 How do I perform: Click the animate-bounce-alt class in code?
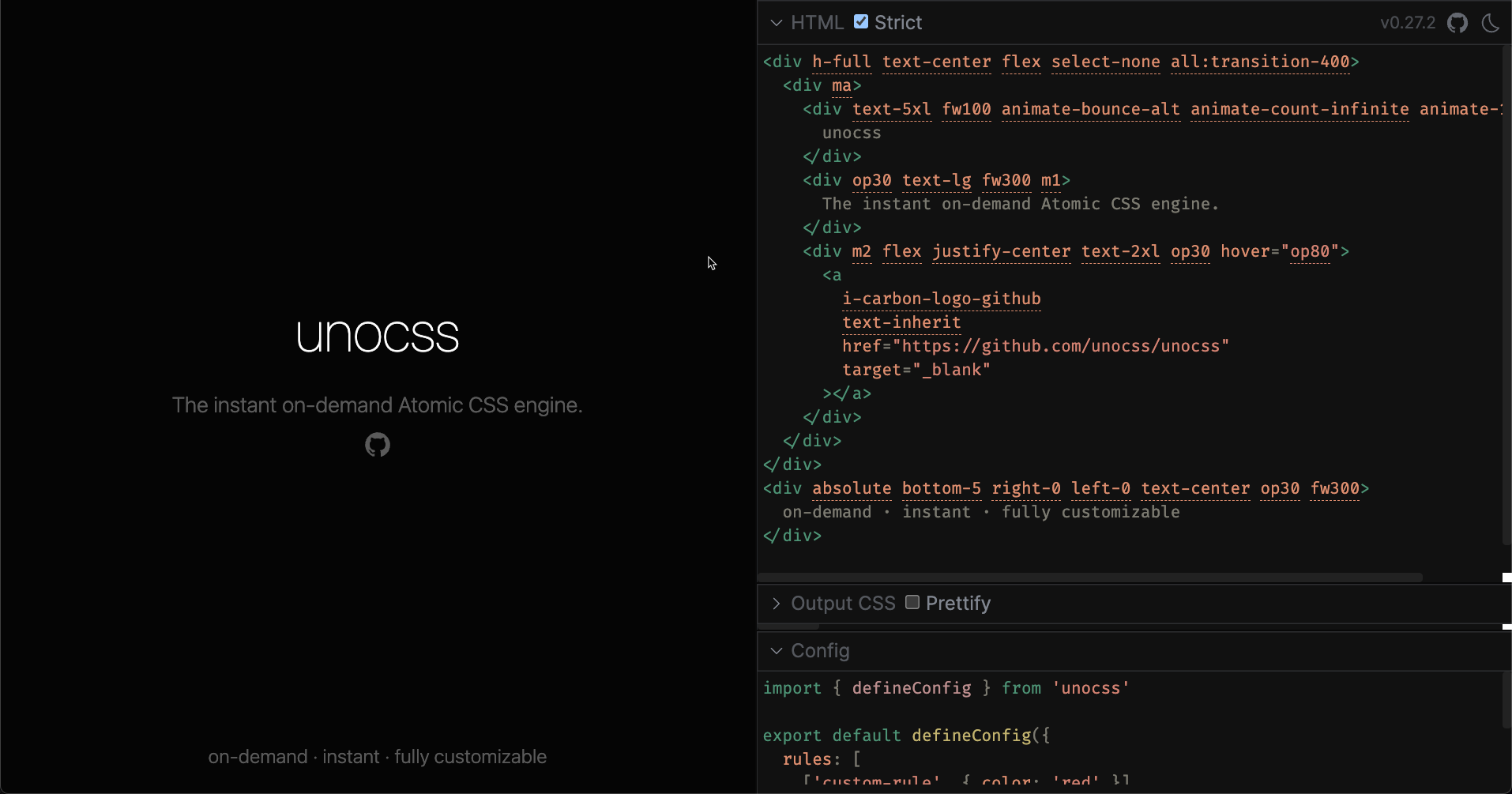pyautogui.click(x=1091, y=109)
